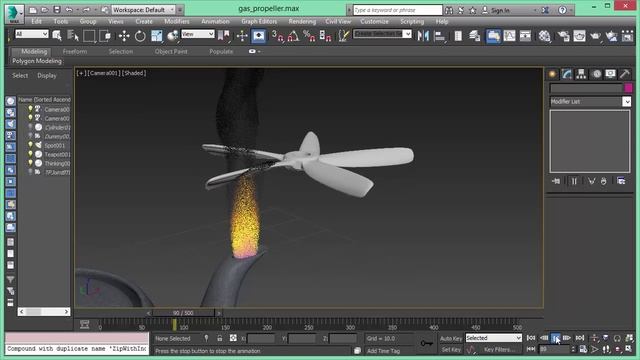
Task: Open the Mini Curve Editor icon
Action: 84,324
